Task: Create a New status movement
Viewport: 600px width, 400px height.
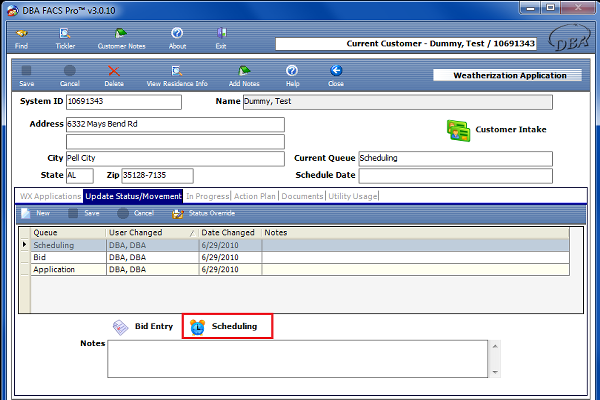Action: 36,213
